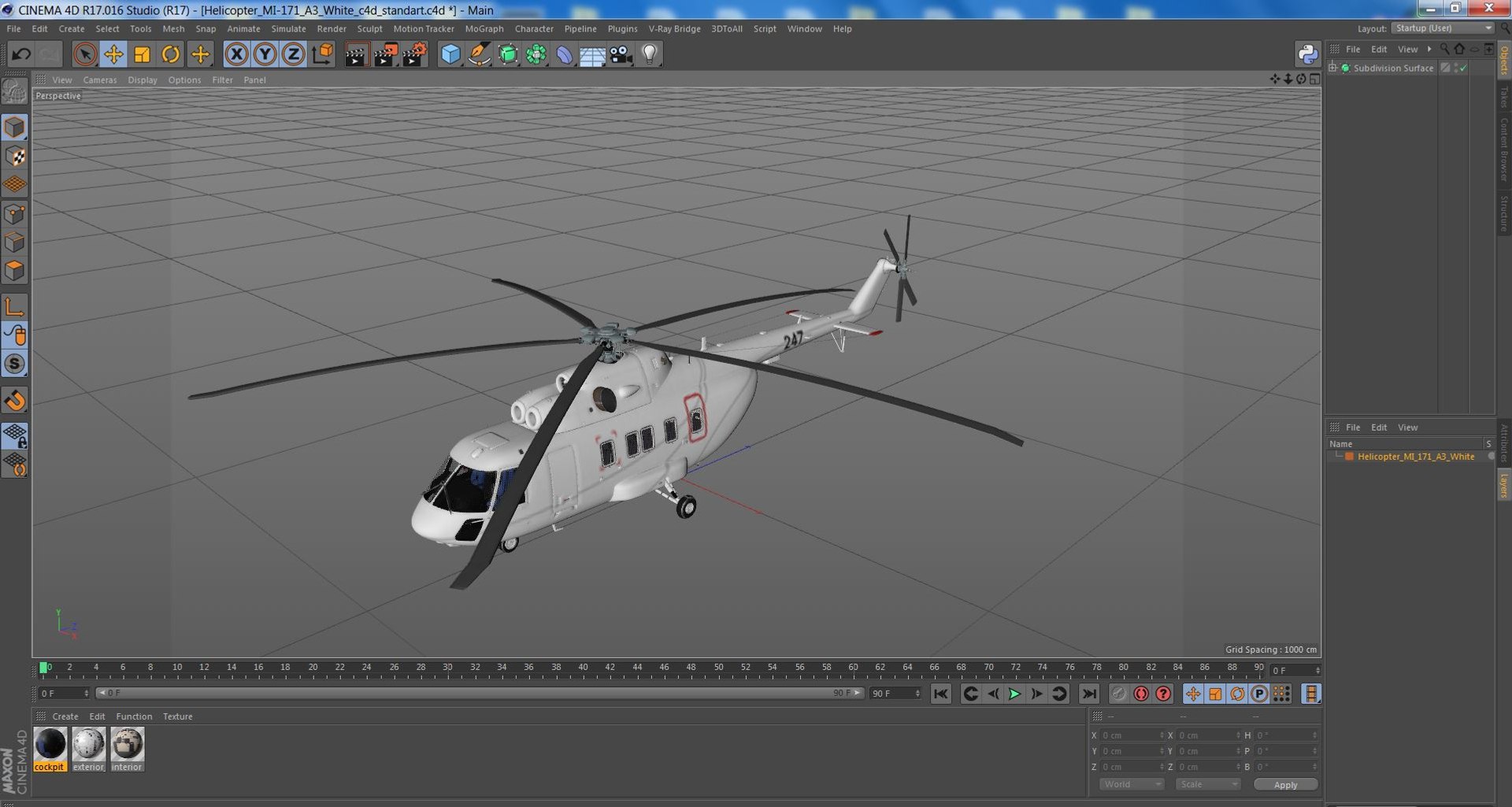This screenshot has width=1512, height=807.
Task: Expand the Subdivision Surface object tree
Action: 1333,68
